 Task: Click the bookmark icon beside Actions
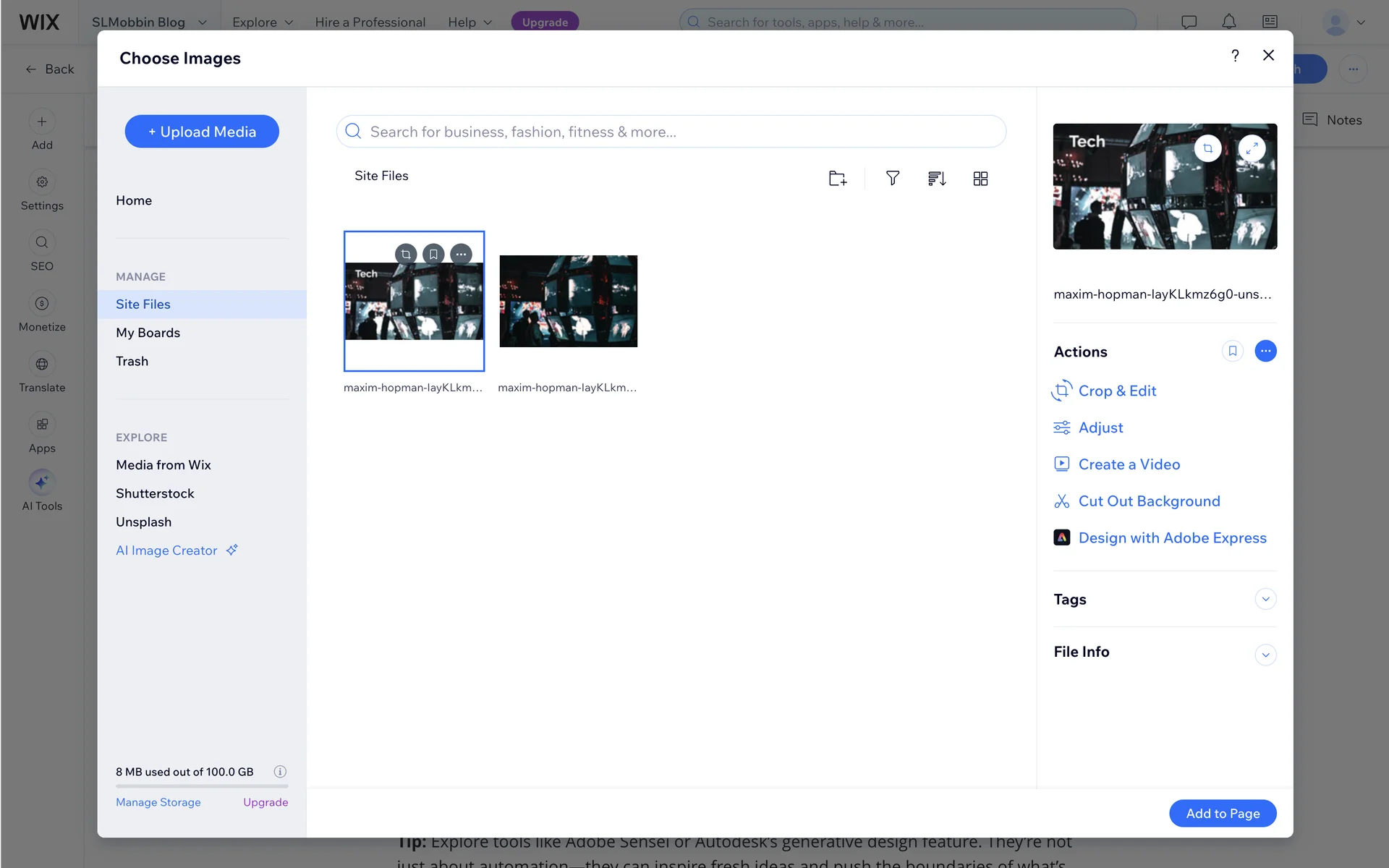coord(1232,351)
